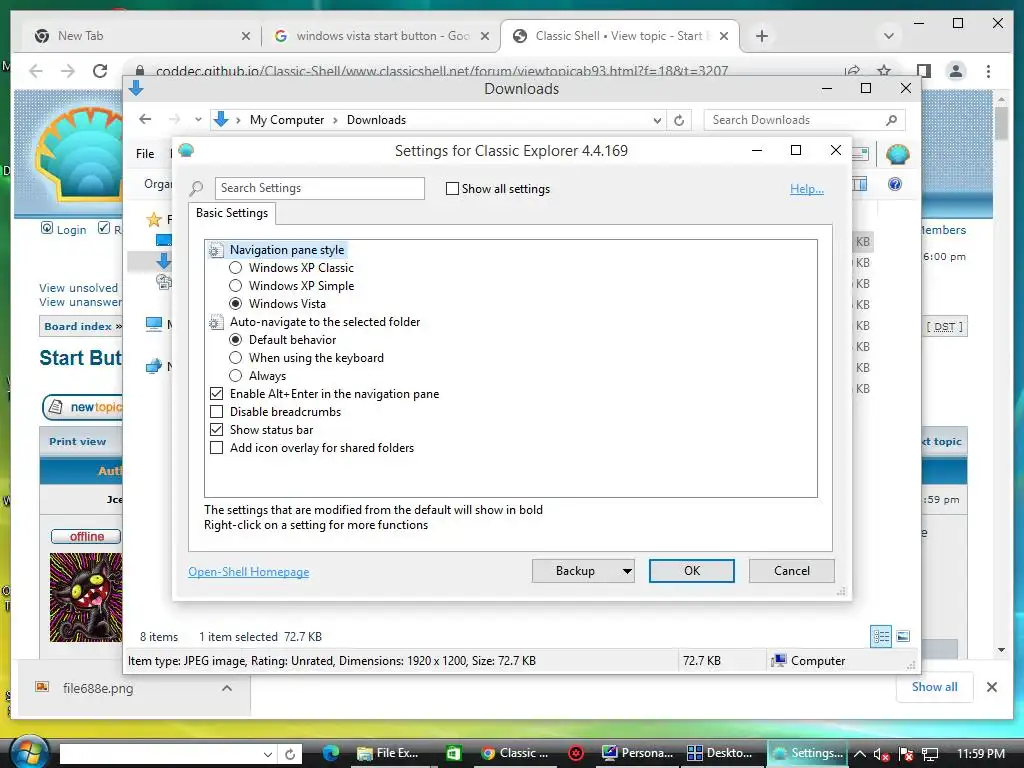
Task: Click the Search Settings input field
Action: (319, 188)
